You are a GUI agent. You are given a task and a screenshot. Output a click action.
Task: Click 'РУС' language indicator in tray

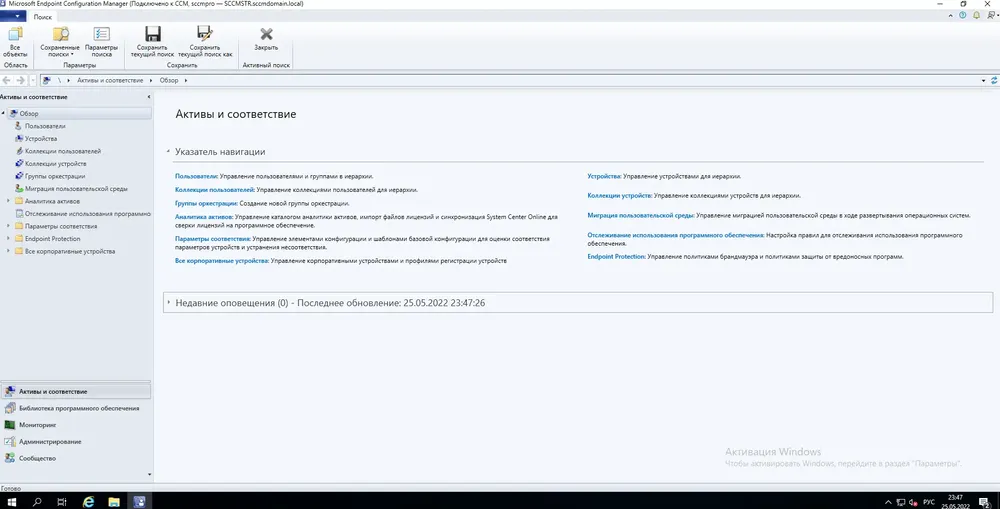[x=929, y=502]
